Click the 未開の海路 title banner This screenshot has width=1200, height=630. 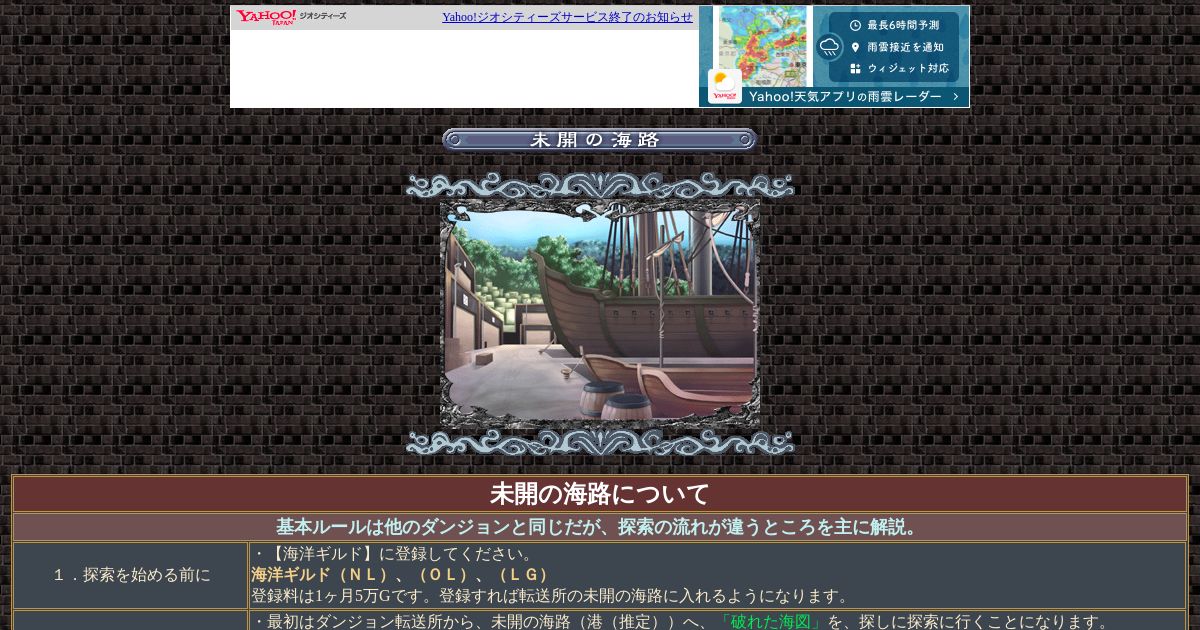click(x=600, y=140)
